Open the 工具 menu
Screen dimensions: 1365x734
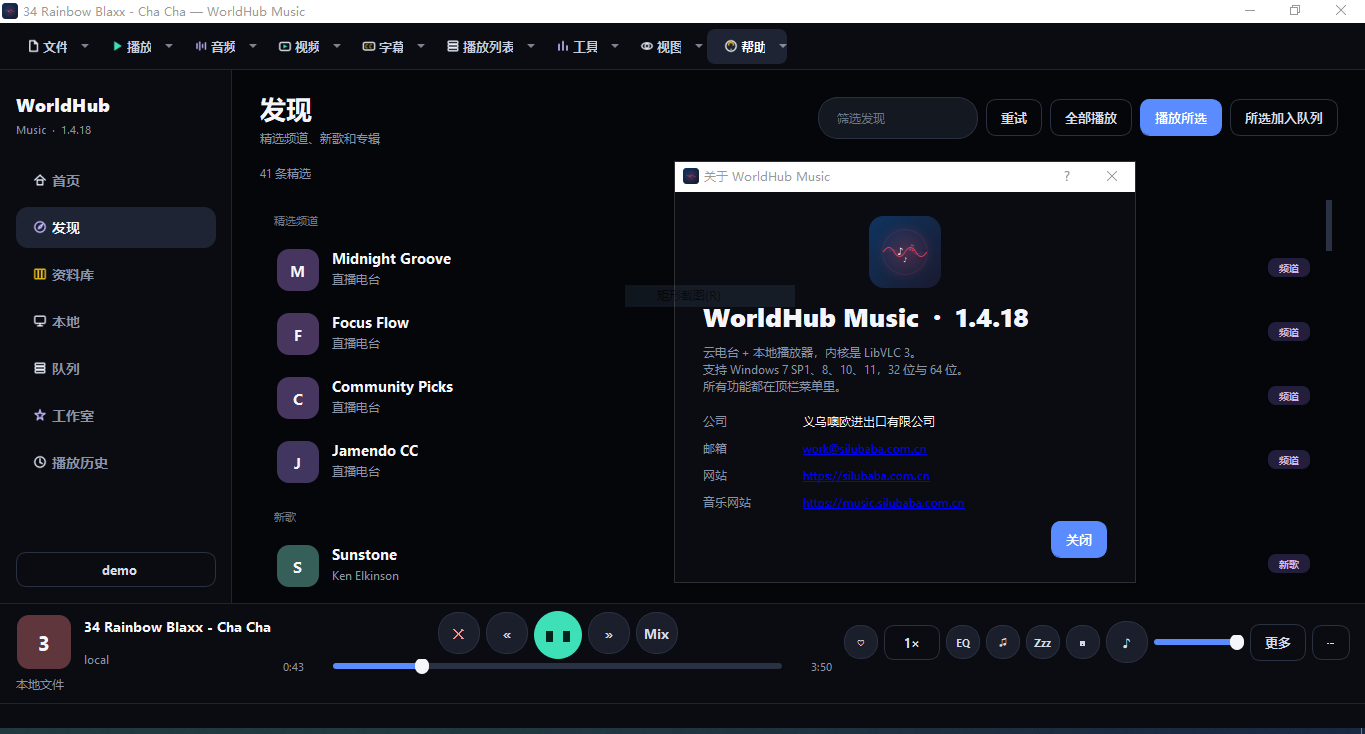click(578, 46)
